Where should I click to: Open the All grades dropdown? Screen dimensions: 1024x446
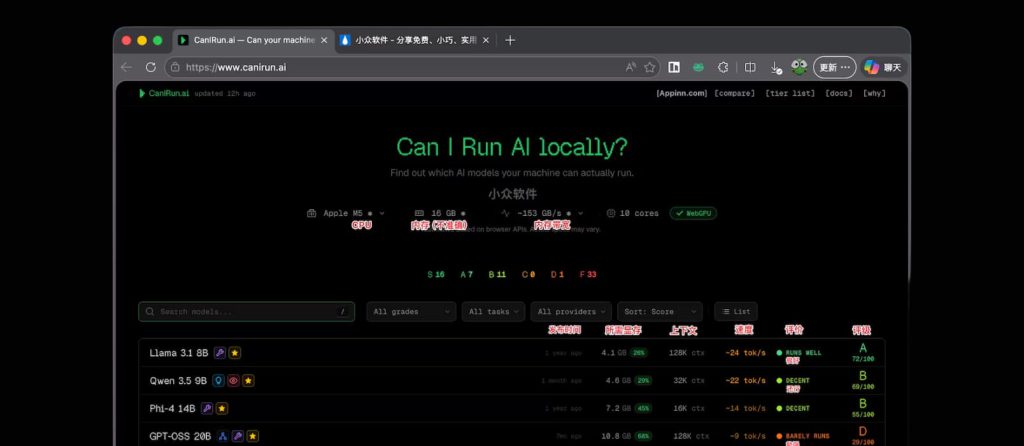click(410, 312)
